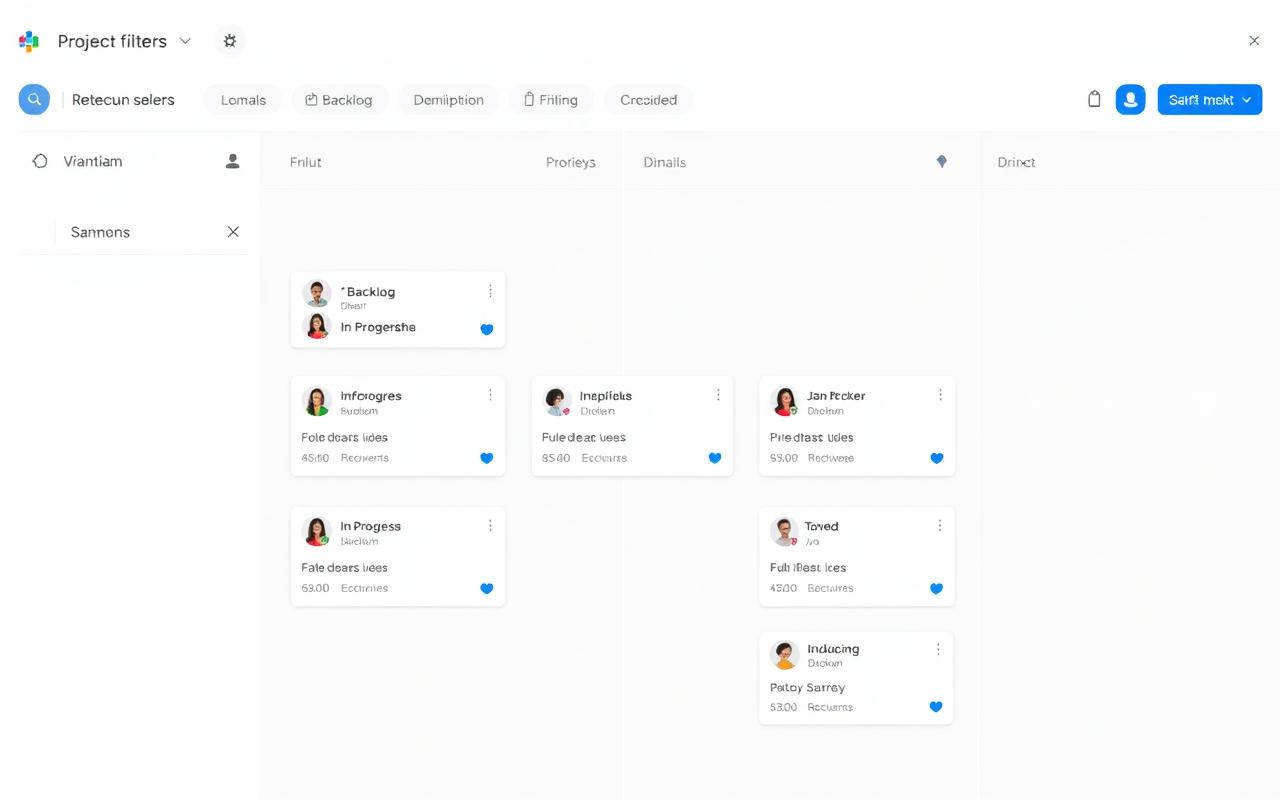Select the Backlog filter chip
1280x800 pixels.
[x=338, y=100]
